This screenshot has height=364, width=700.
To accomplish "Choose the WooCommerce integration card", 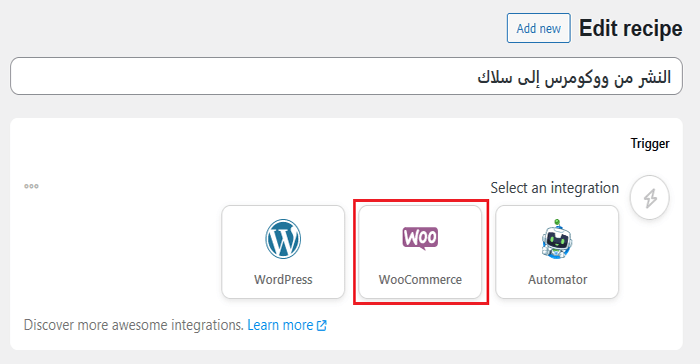I will 420,252.
